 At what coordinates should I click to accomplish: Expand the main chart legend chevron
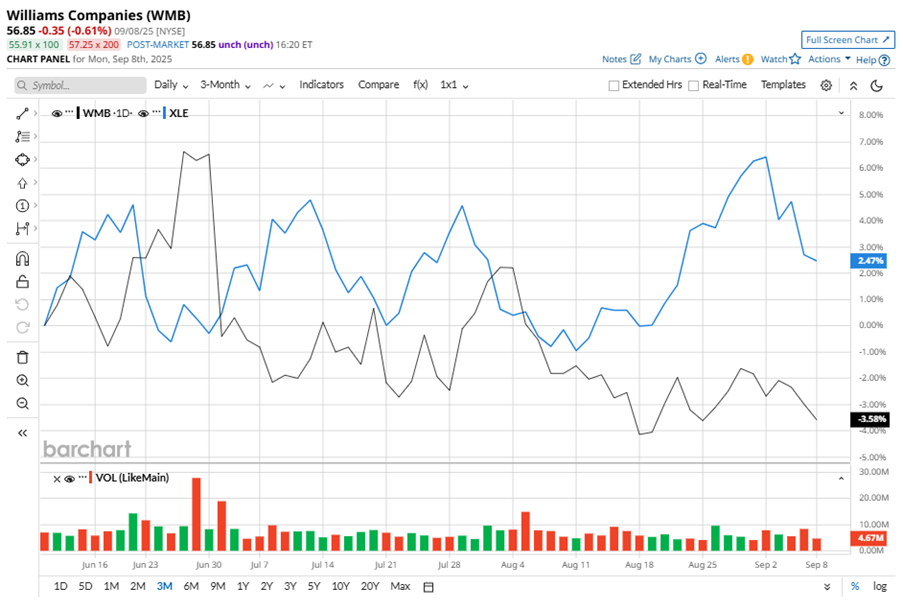coord(841,113)
